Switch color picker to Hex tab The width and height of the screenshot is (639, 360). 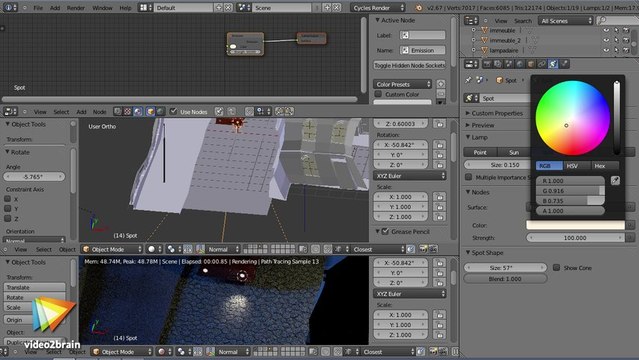(605, 165)
